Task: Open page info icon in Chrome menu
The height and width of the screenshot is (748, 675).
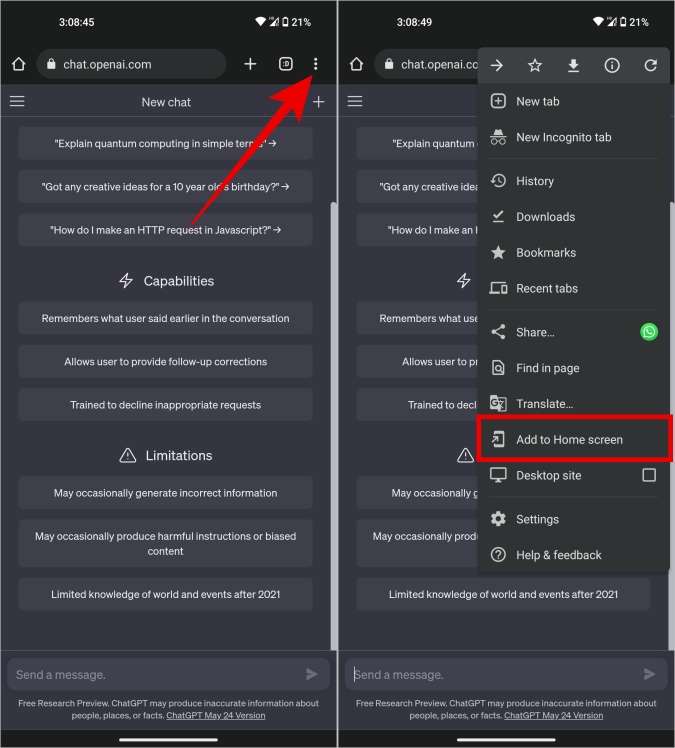Action: pyautogui.click(x=612, y=65)
